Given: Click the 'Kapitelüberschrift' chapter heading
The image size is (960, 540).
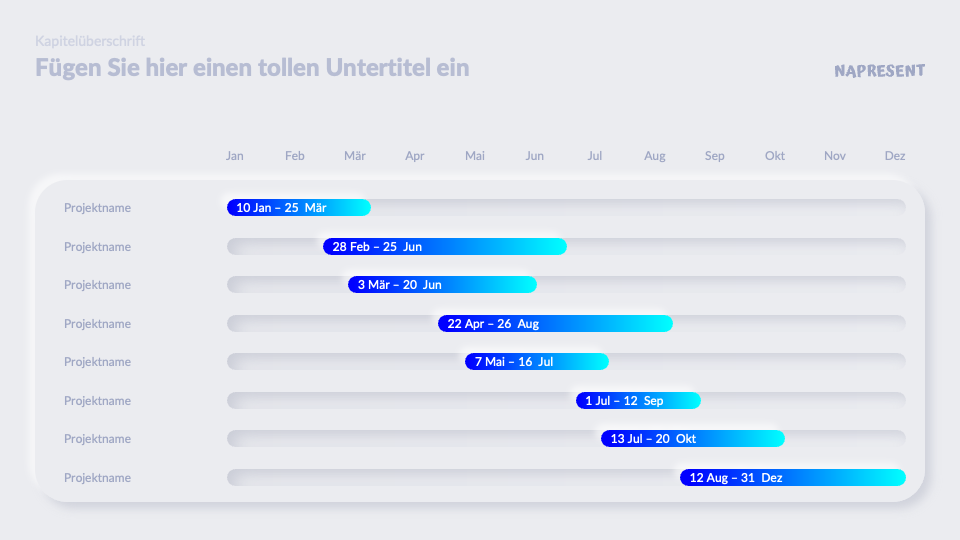Looking at the screenshot, I should point(90,41).
